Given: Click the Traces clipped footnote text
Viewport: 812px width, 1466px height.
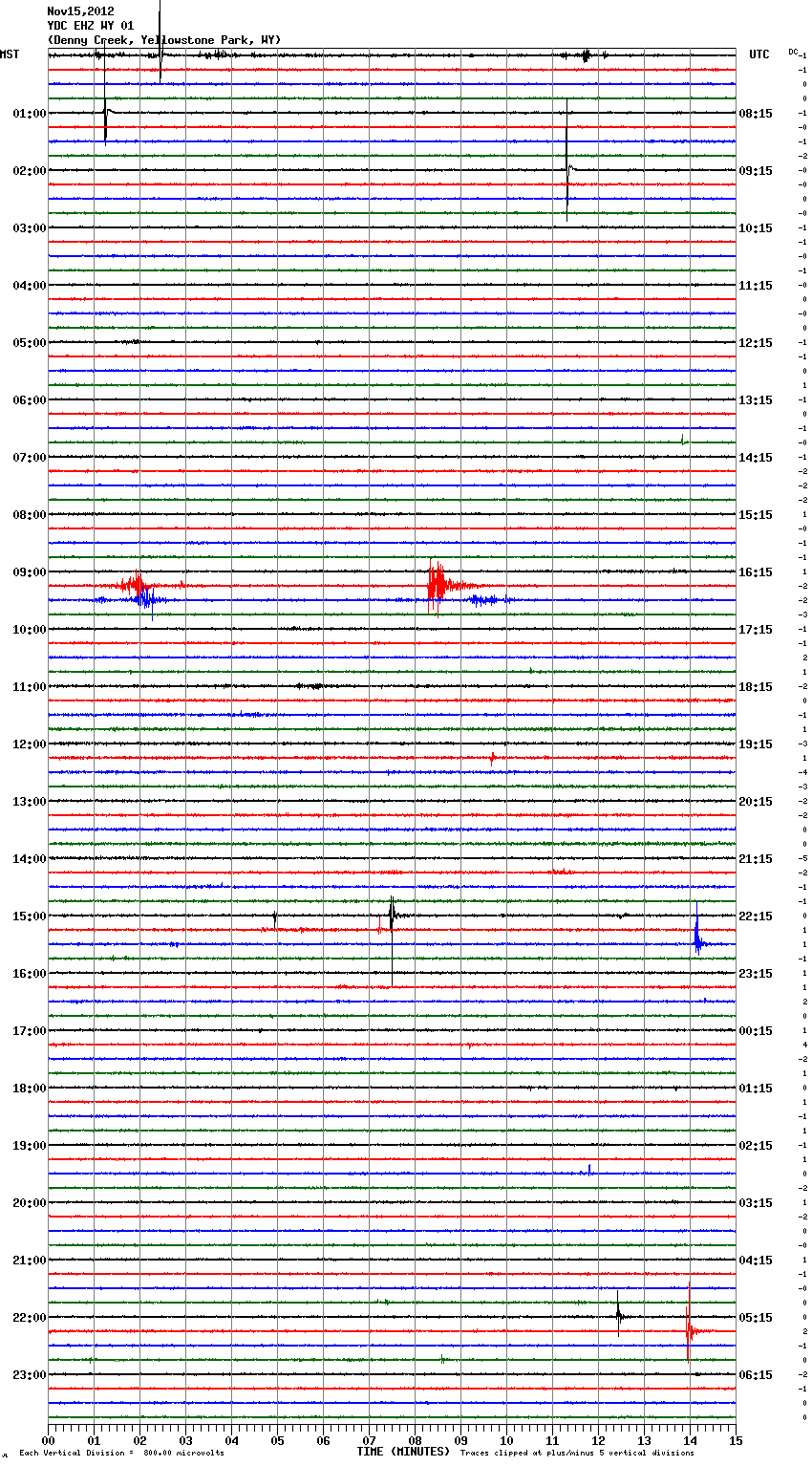Looking at the screenshot, I should pyautogui.click(x=577, y=1453).
